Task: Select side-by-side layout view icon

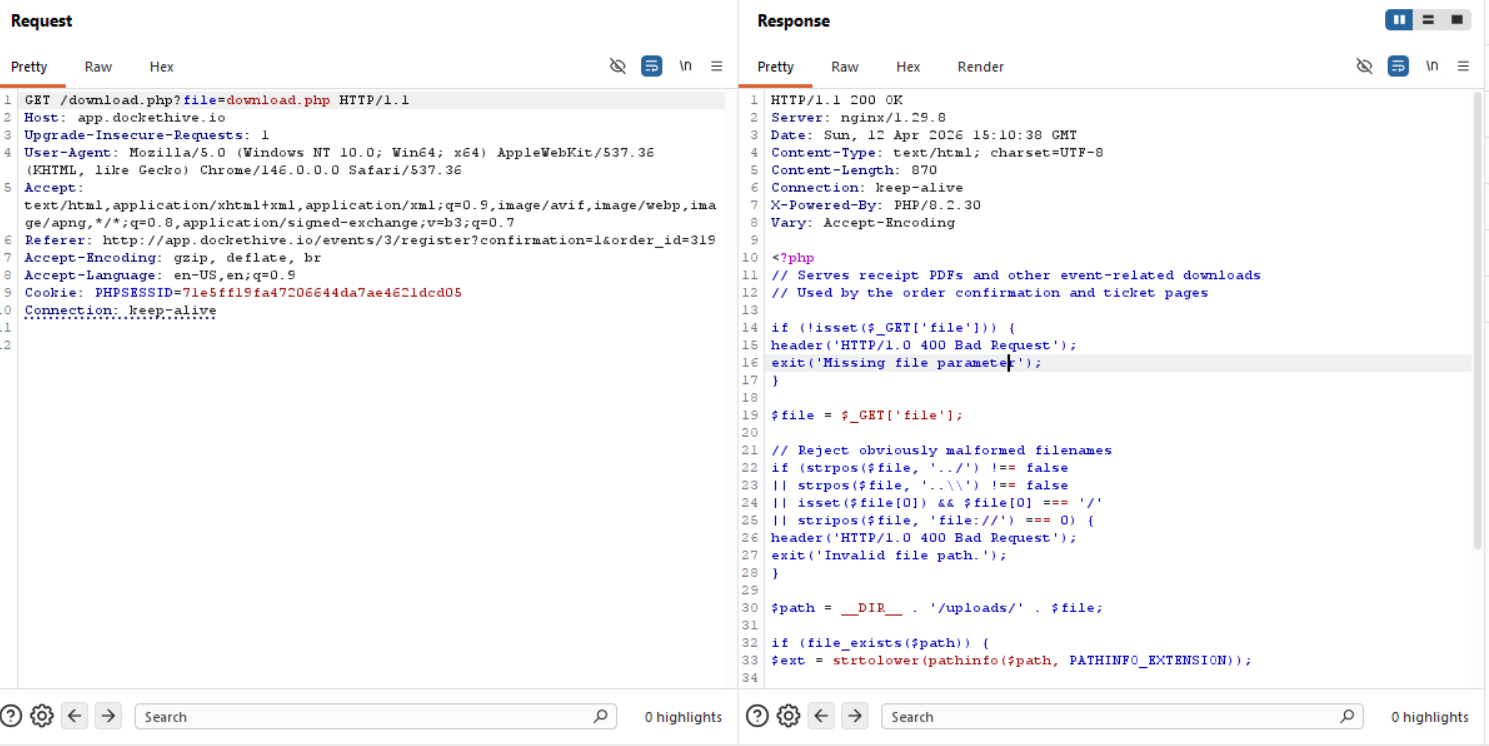Action: [1398, 20]
